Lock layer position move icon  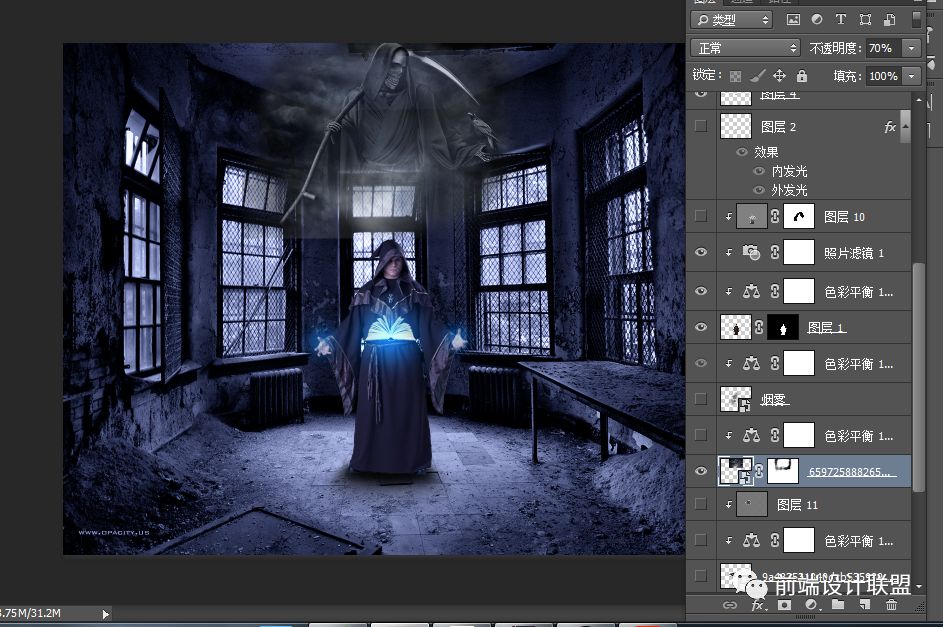click(779, 76)
